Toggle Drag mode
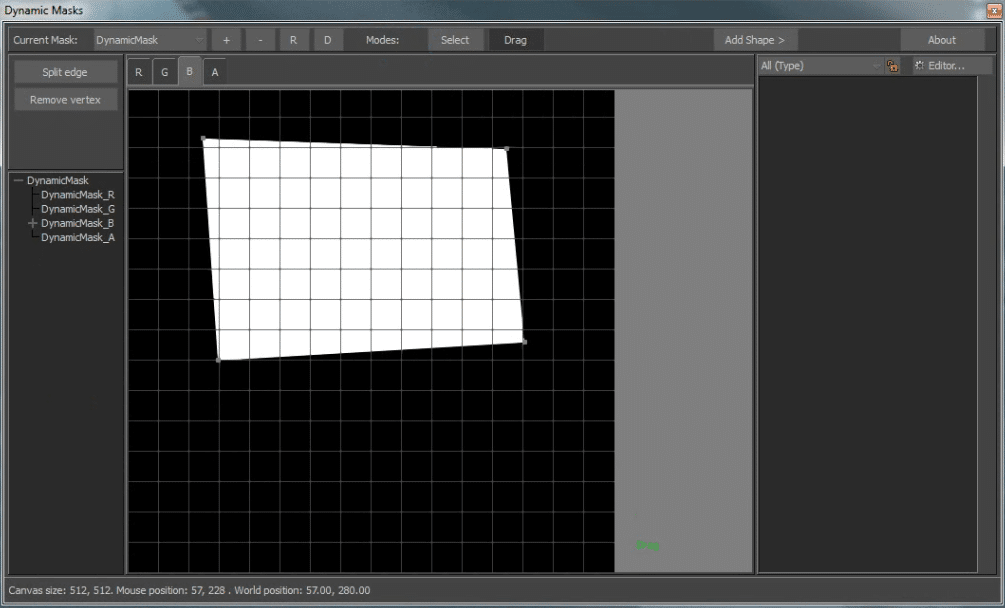This screenshot has width=1005, height=608. [x=515, y=40]
